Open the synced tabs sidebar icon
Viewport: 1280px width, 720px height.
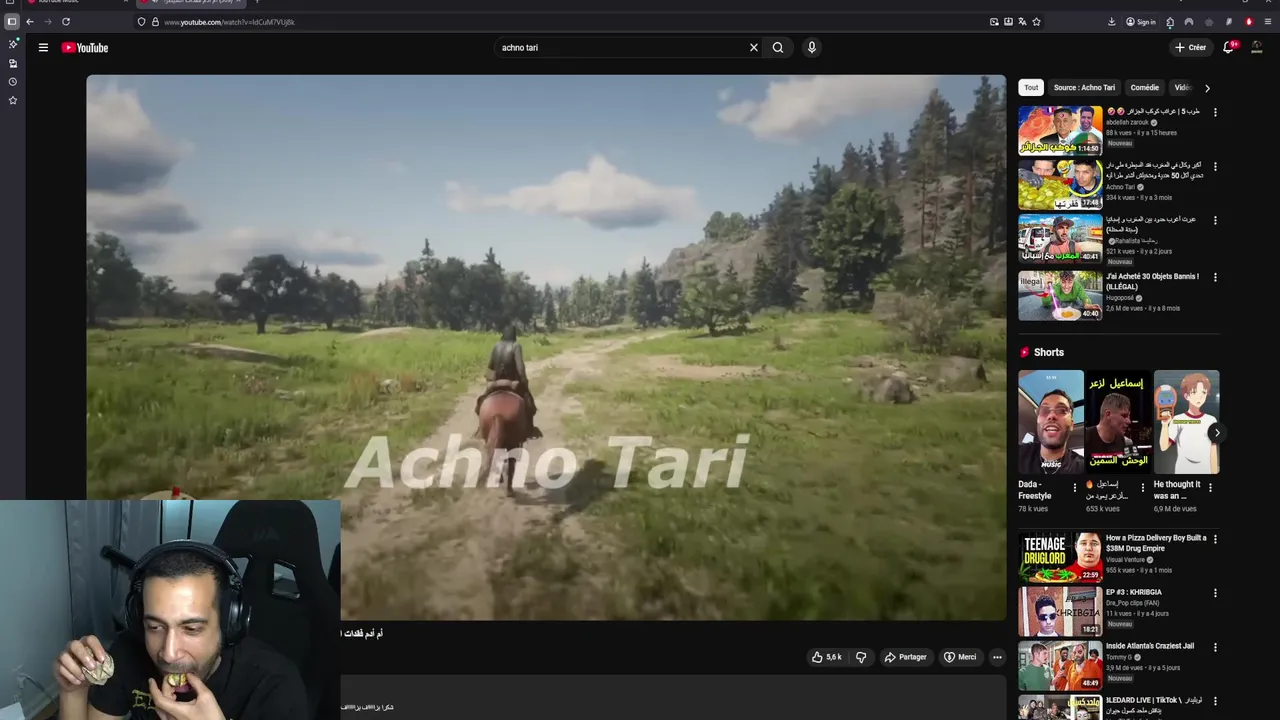pos(13,63)
